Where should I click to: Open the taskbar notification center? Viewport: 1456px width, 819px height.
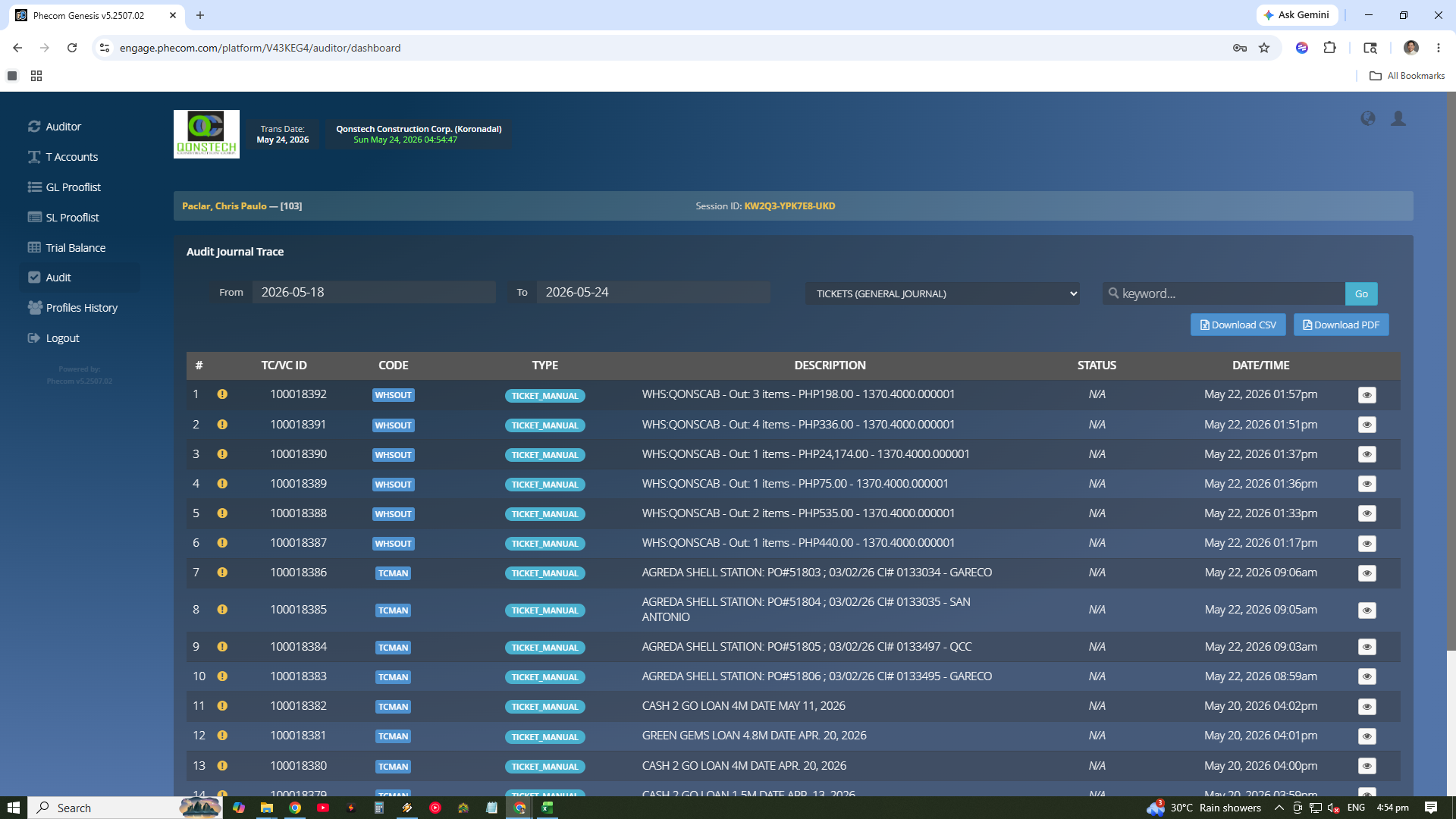click(1431, 808)
